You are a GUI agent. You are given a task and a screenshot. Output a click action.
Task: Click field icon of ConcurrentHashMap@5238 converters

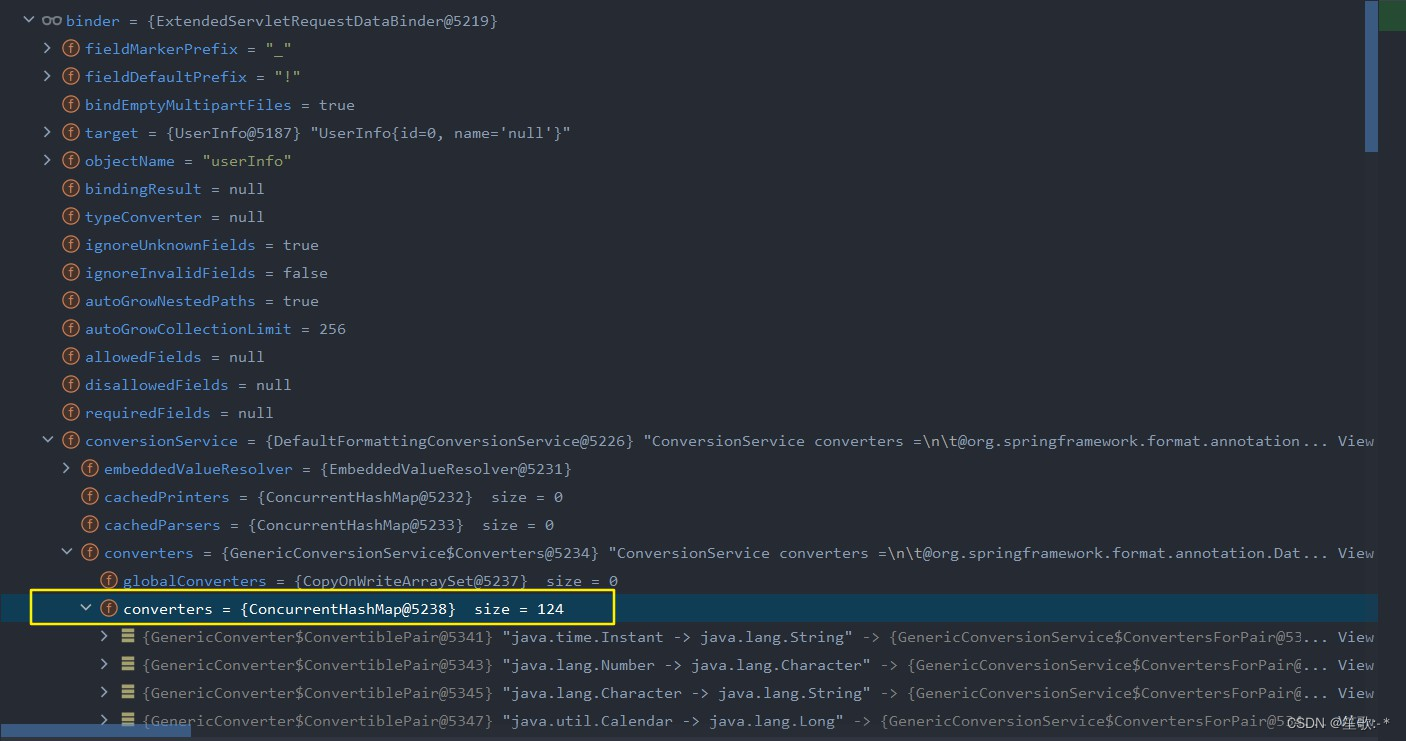[108, 608]
